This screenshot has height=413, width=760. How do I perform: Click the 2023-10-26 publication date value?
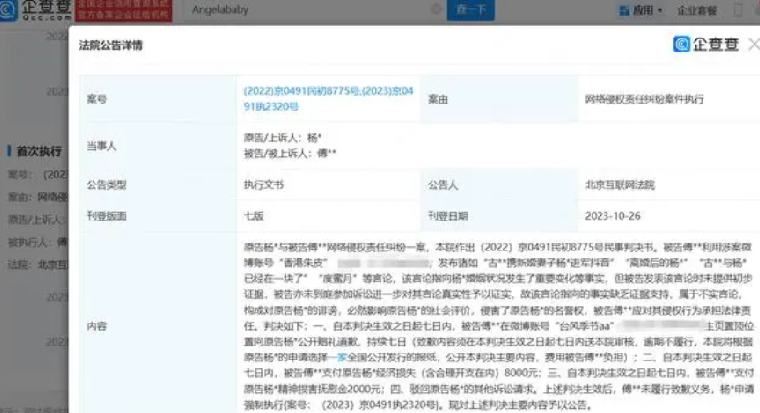tap(612, 216)
